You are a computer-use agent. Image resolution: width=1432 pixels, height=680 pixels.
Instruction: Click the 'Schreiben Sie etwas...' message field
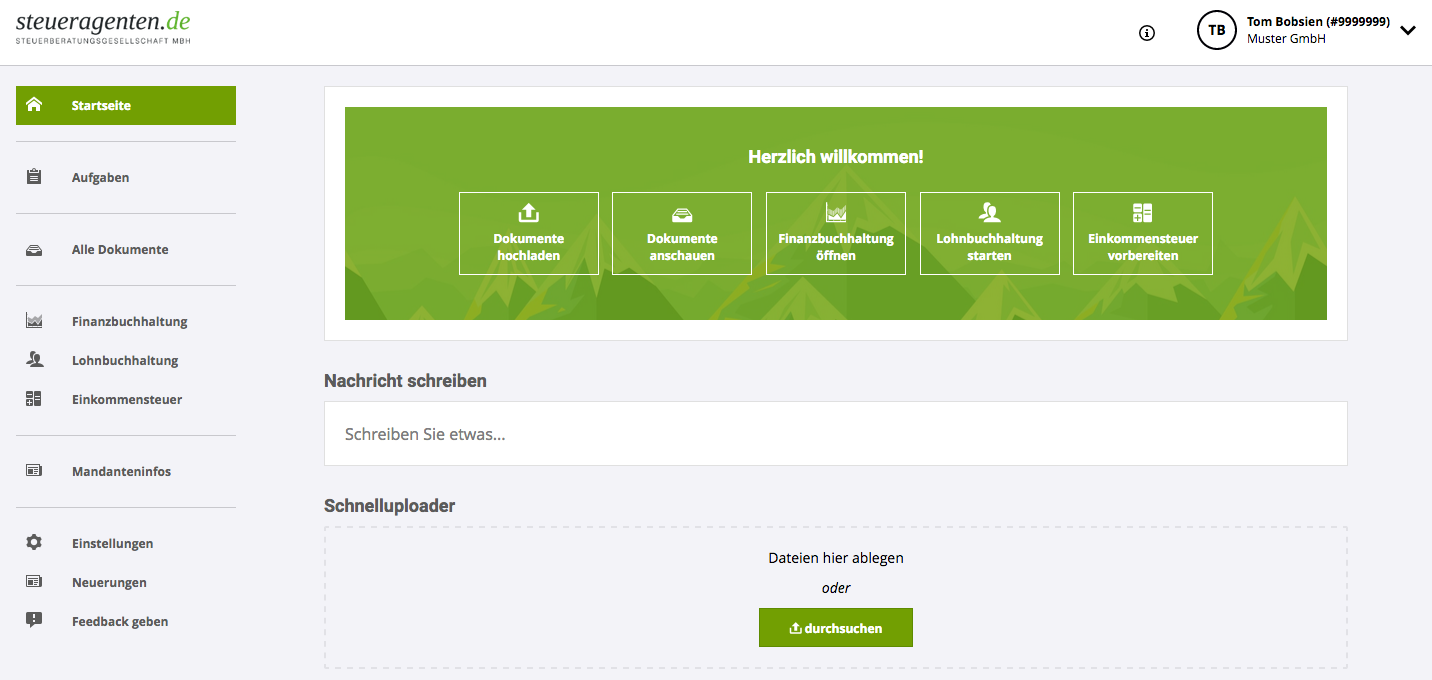coord(835,434)
